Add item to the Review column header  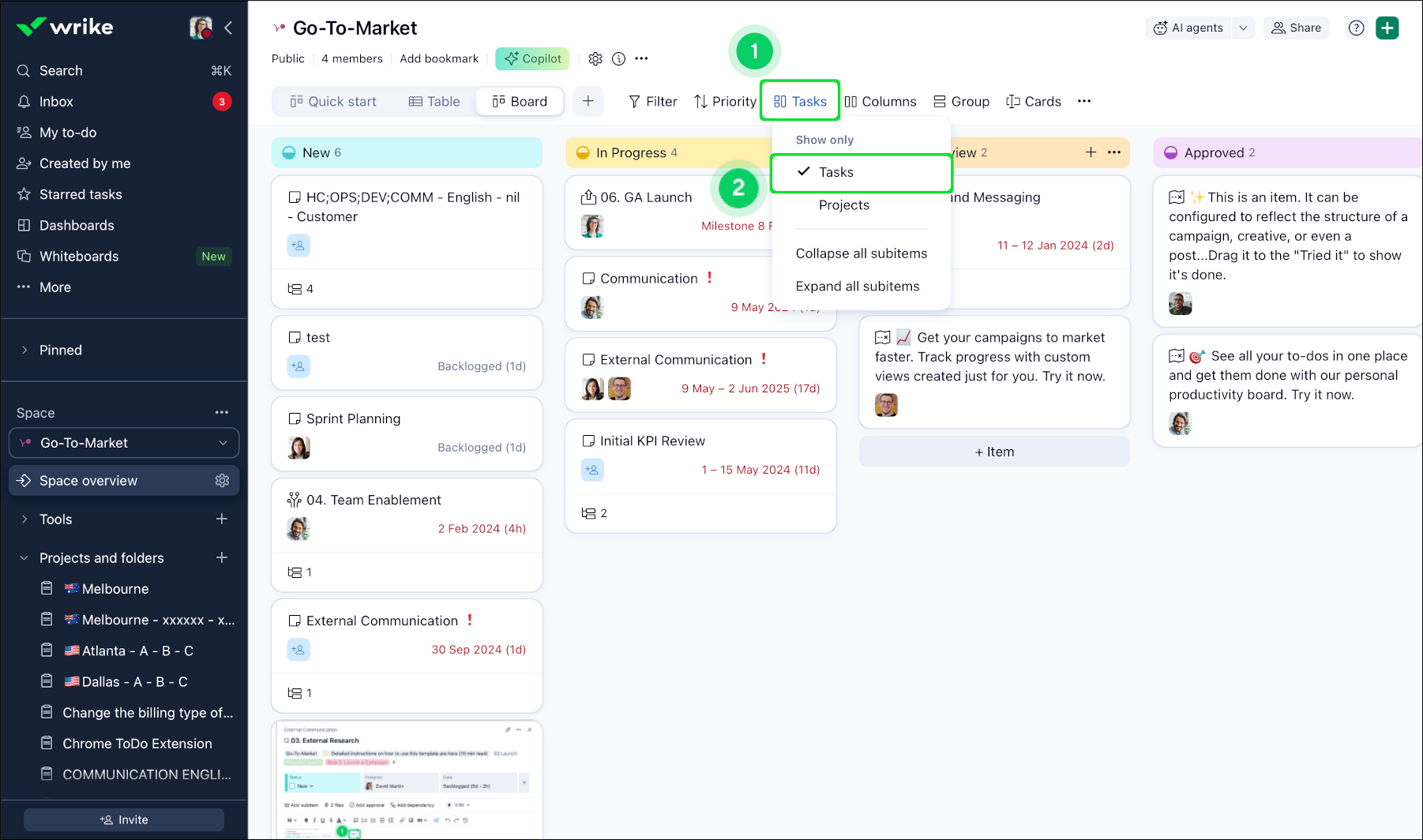click(1091, 152)
